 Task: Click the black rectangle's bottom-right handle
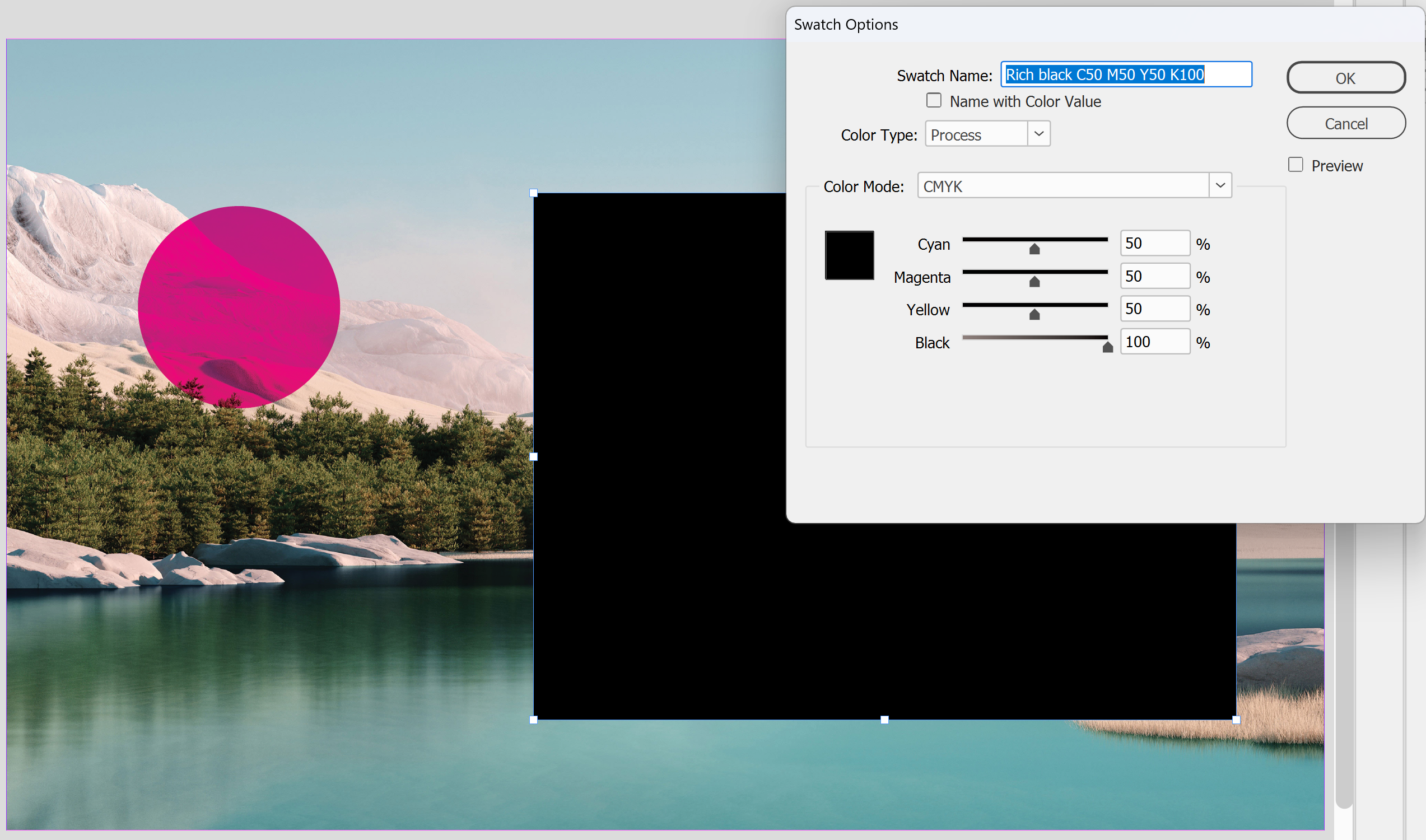(x=1236, y=720)
